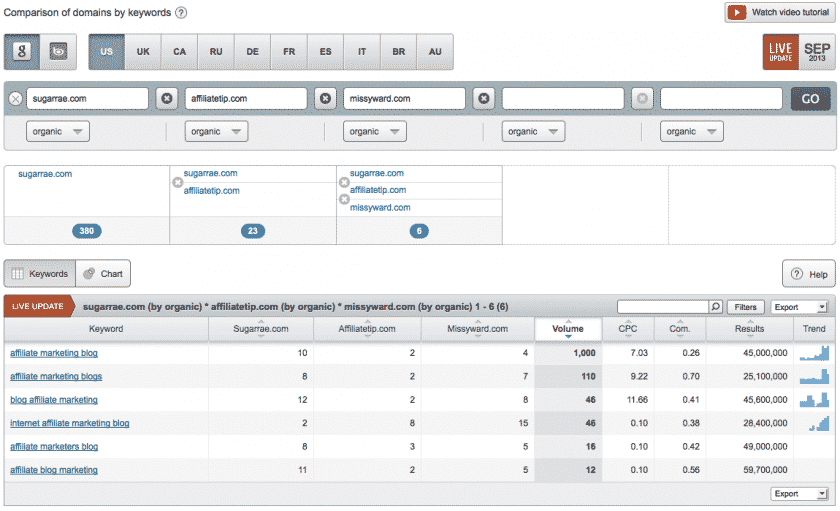The height and width of the screenshot is (511, 840).
Task: Open the help question mark beside page title
Action: (182, 12)
